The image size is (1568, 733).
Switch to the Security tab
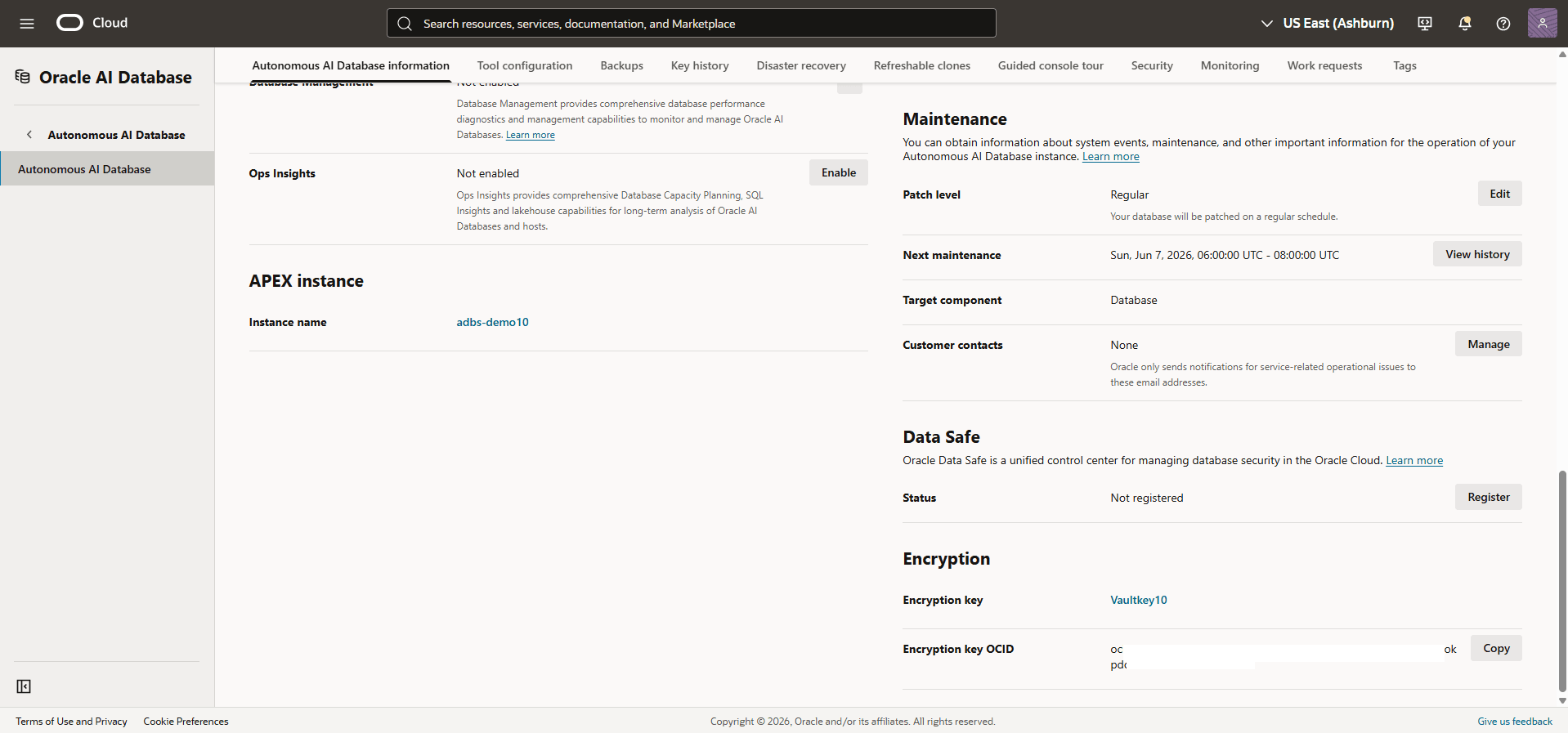click(x=1152, y=65)
